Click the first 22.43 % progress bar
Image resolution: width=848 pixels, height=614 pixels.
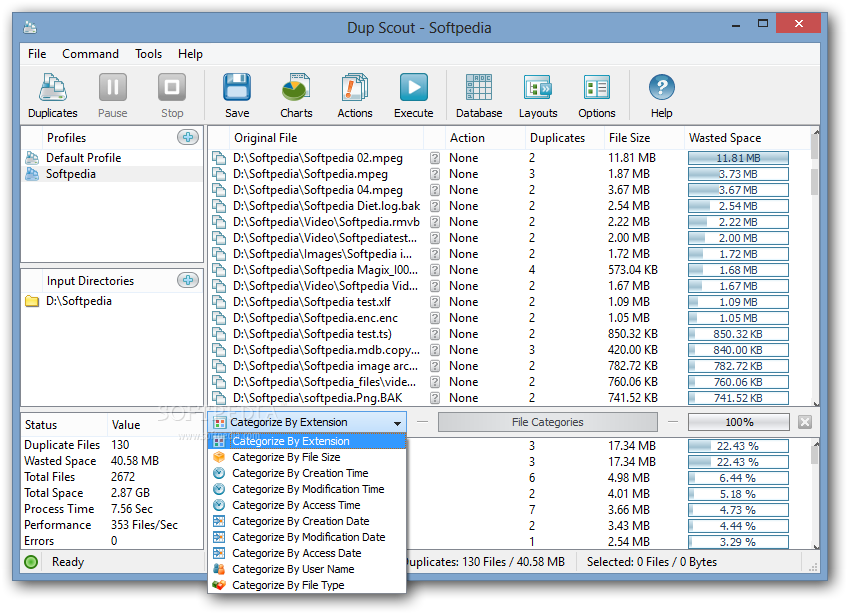click(x=738, y=446)
